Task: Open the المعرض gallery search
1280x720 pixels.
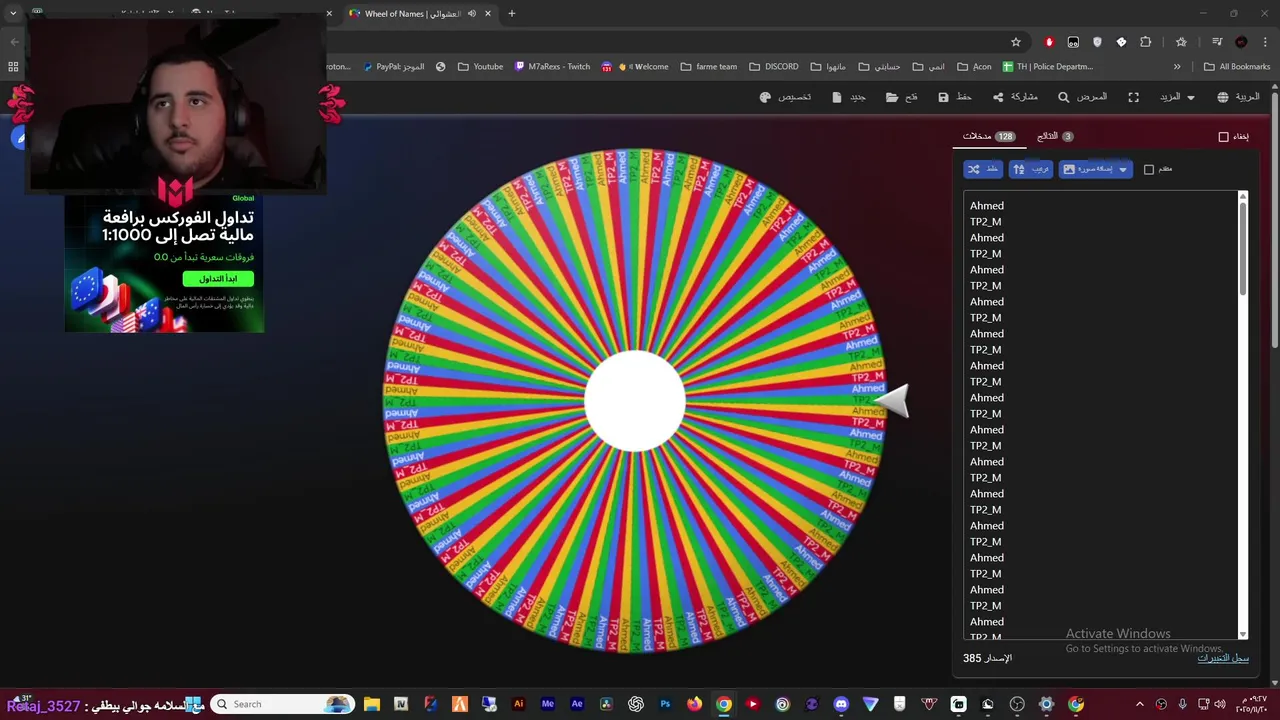Action: [1082, 97]
